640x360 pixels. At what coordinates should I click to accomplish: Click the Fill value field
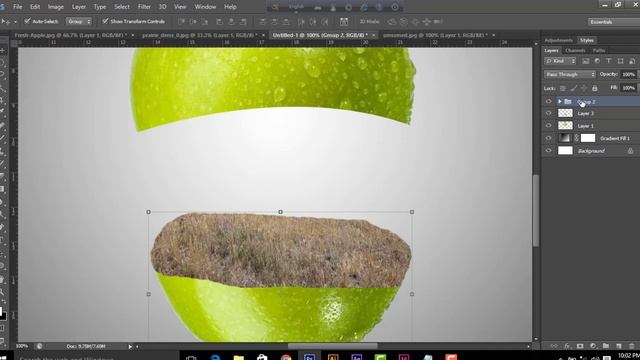click(628, 88)
